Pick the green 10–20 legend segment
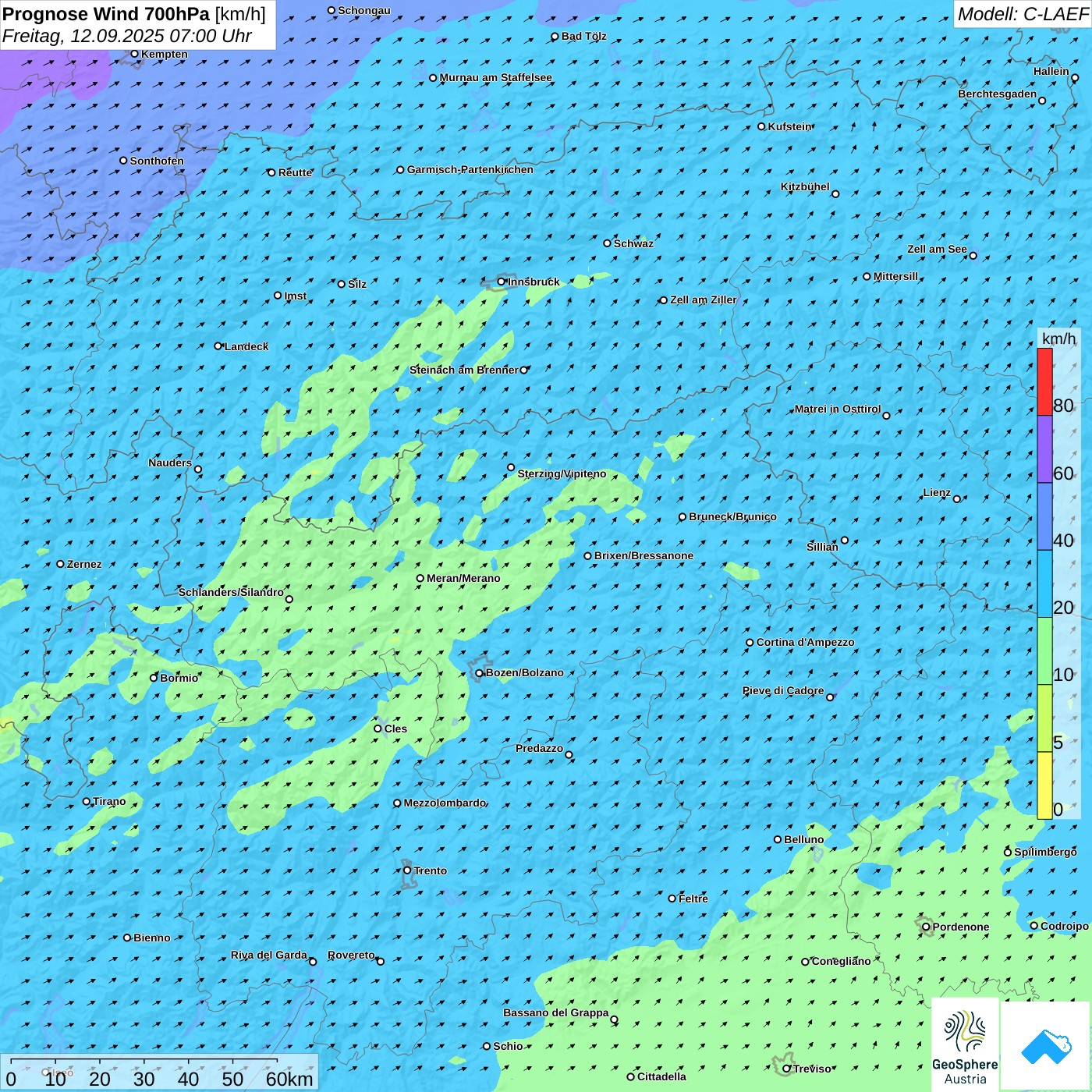 point(1044,651)
